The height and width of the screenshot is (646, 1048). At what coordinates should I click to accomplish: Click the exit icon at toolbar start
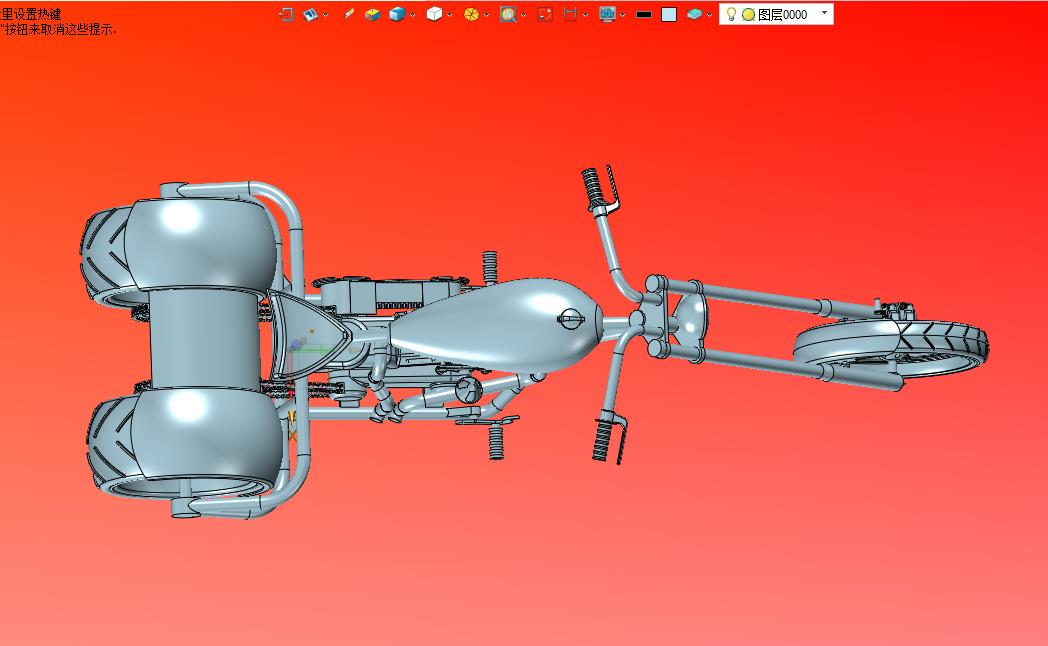[285, 14]
